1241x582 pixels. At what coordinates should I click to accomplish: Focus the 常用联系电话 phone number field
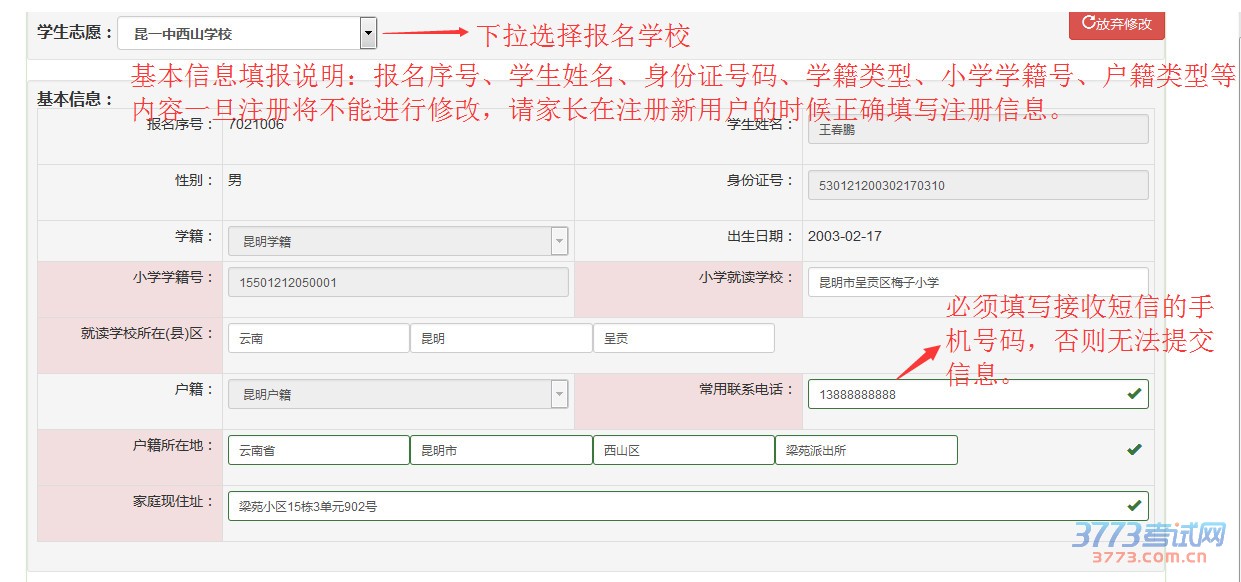[x=965, y=394]
